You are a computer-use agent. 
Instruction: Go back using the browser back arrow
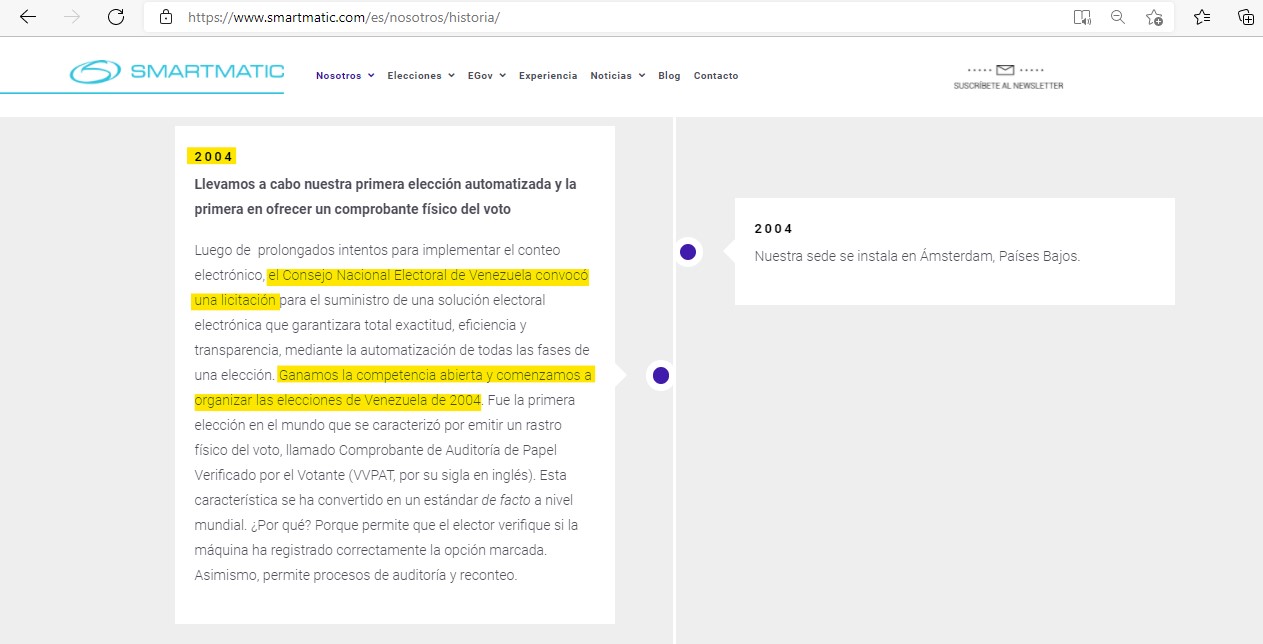(28, 17)
